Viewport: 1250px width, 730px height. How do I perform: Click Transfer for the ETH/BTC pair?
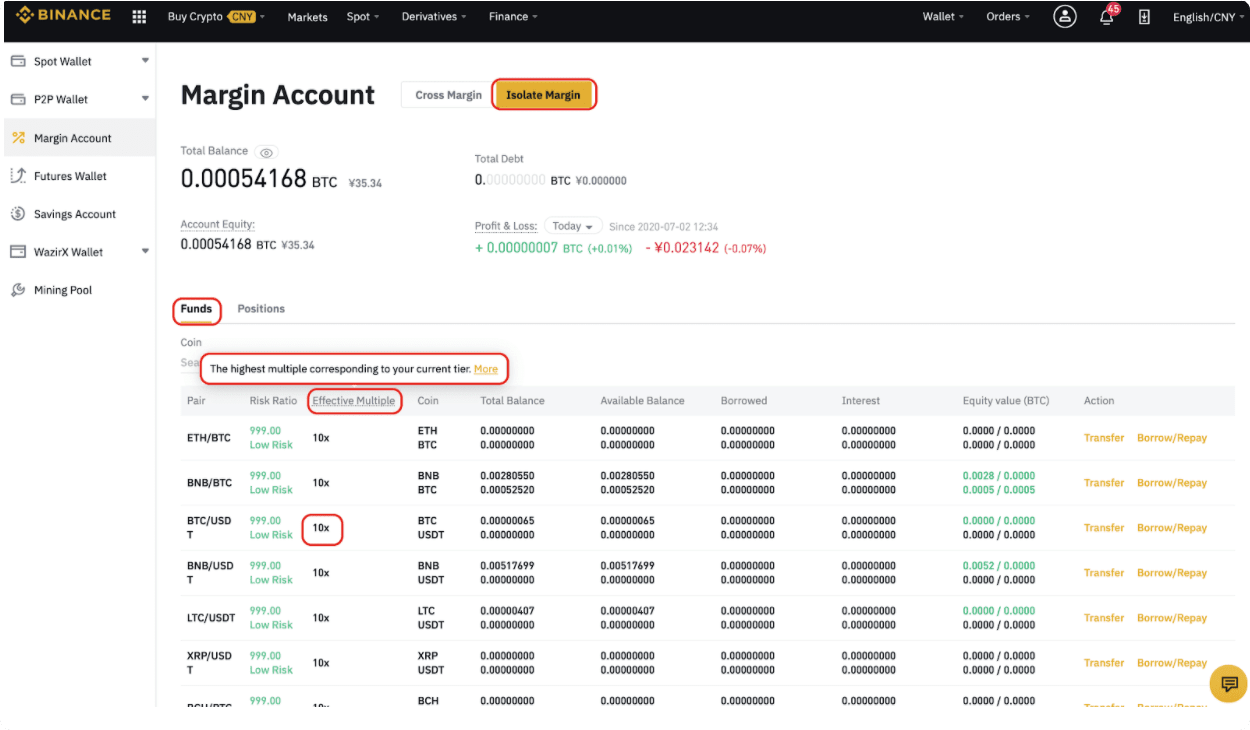coord(1104,438)
